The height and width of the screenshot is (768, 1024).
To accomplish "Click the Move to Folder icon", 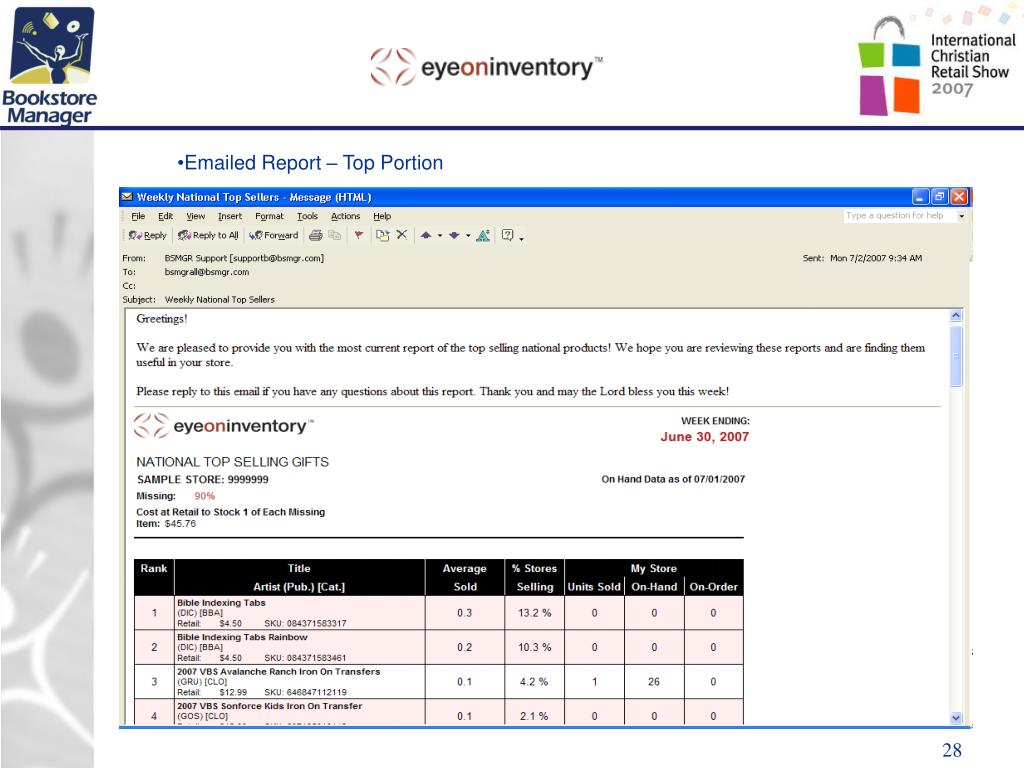I will [x=383, y=235].
